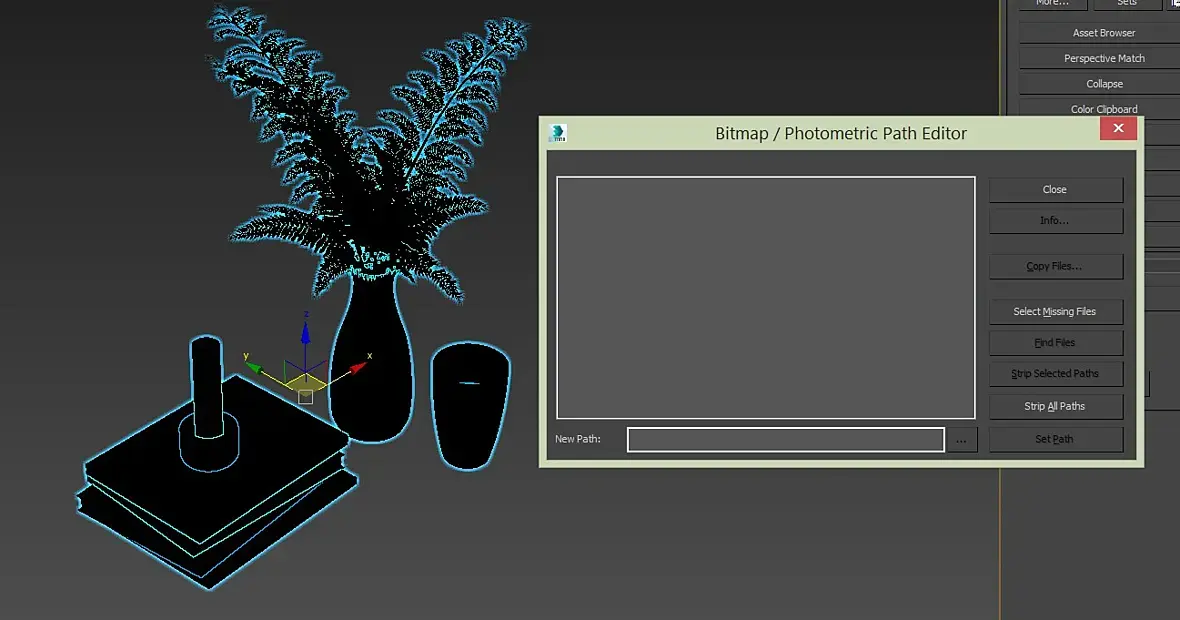Close the Bitmap / Photometric Path Editor with X
The height and width of the screenshot is (620, 1180).
click(x=1118, y=128)
